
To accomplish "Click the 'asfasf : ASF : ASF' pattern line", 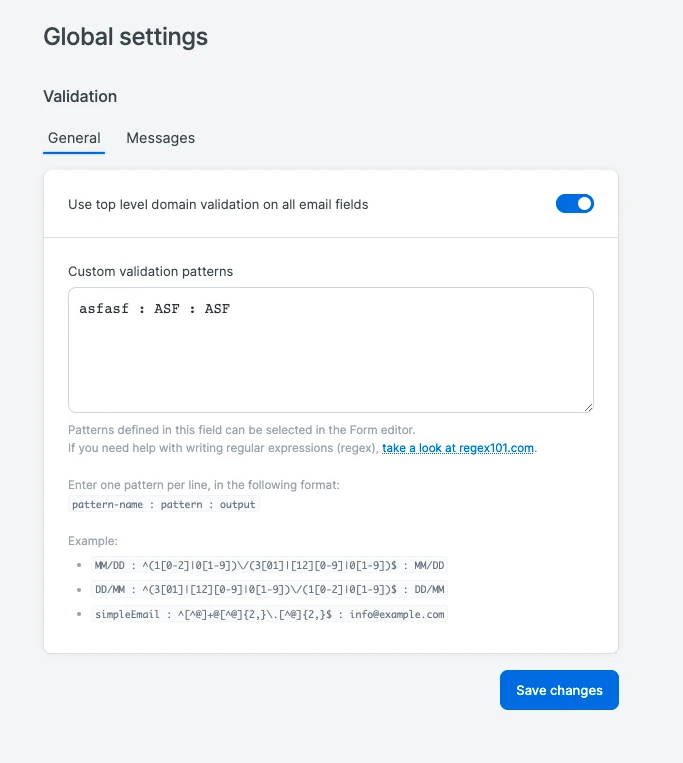I will [155, 309].
